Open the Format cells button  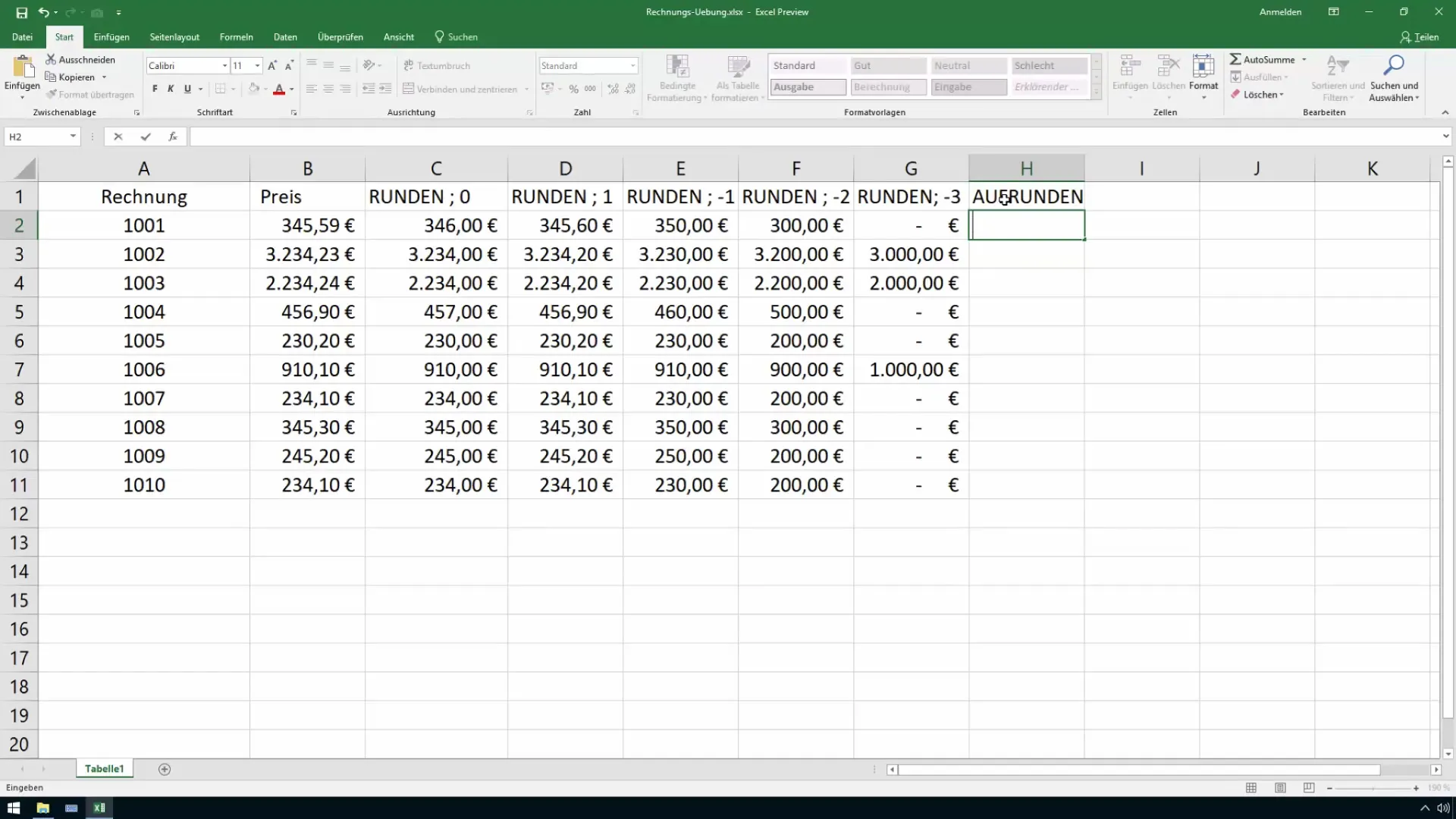[x=1203, y=77]
